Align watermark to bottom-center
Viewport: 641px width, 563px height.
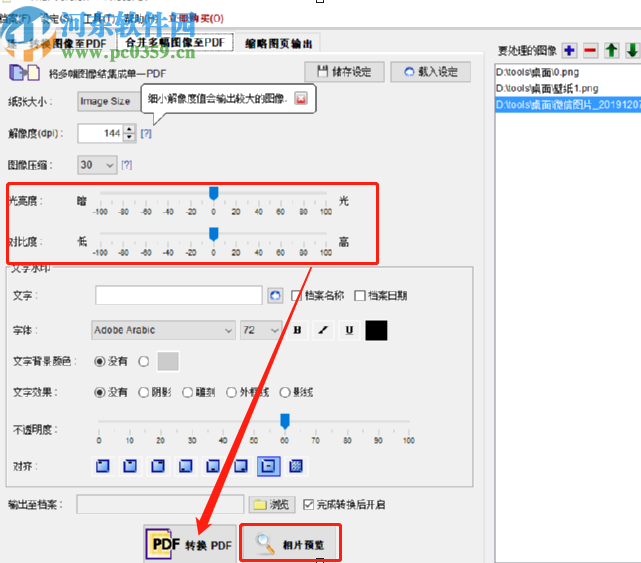[213, 466]
